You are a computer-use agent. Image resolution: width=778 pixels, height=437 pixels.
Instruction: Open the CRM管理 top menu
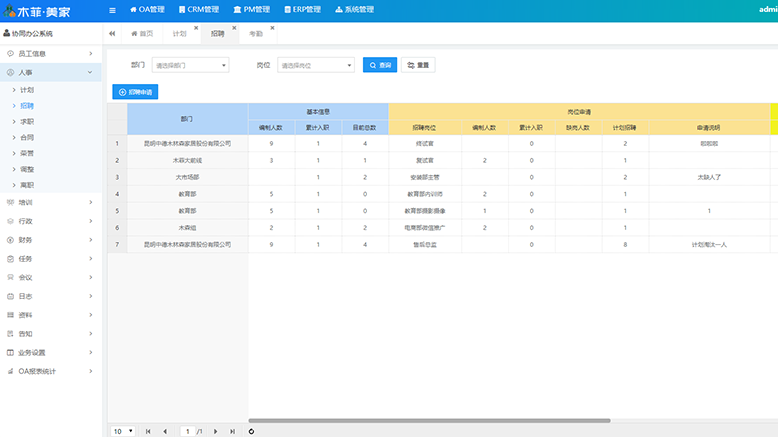tap(198, 9)
